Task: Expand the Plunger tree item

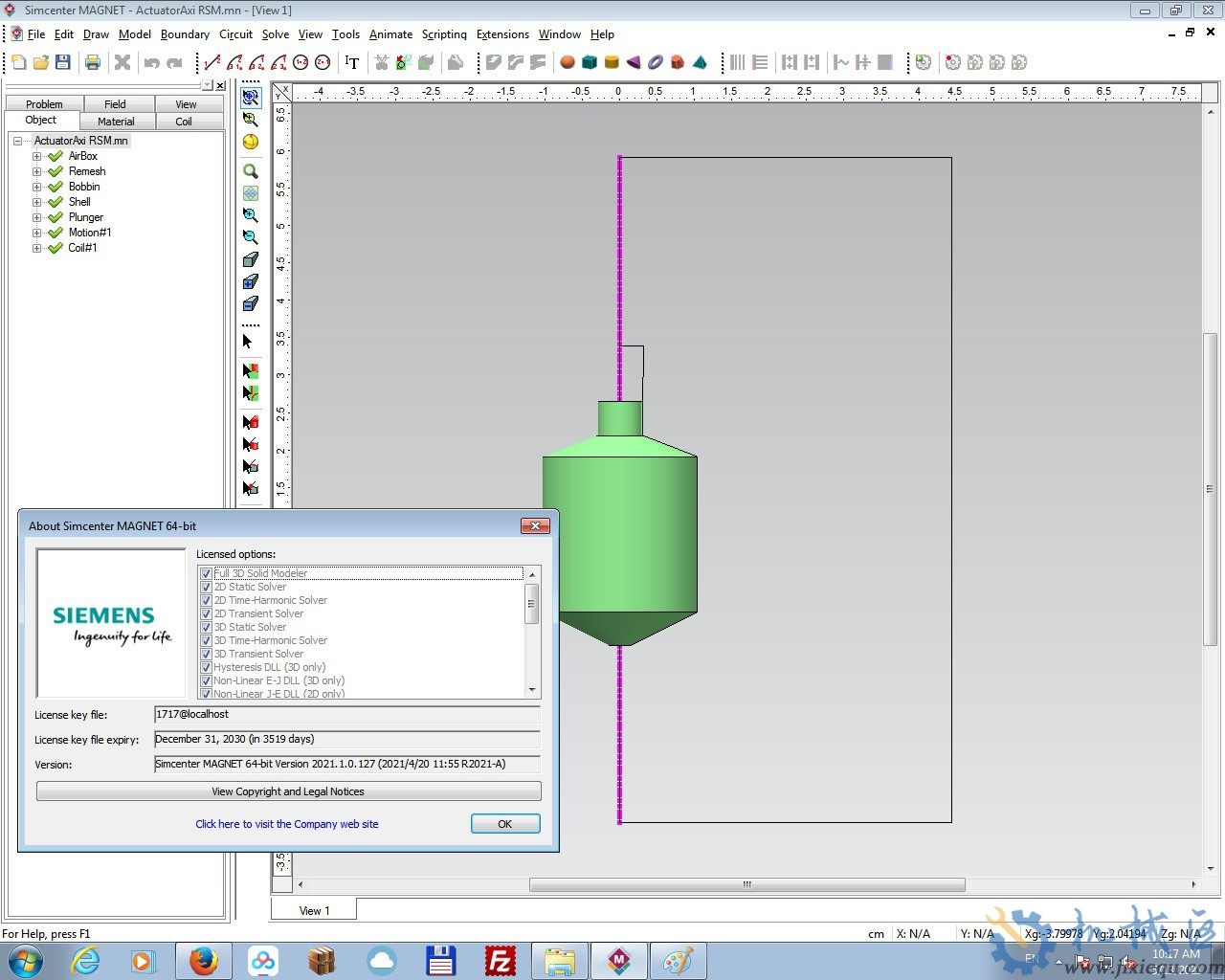Action: point(35,217)
